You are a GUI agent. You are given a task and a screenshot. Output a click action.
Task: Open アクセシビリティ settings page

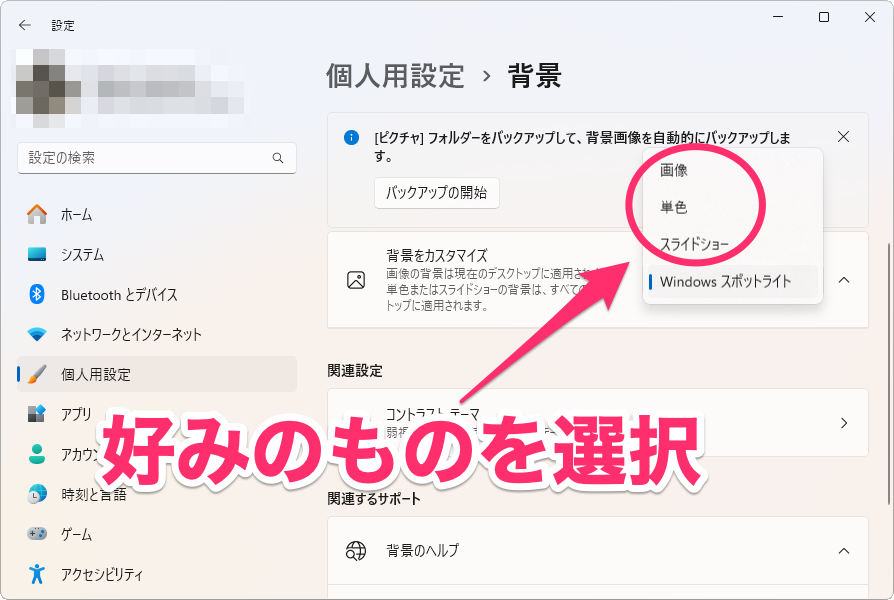157,574
